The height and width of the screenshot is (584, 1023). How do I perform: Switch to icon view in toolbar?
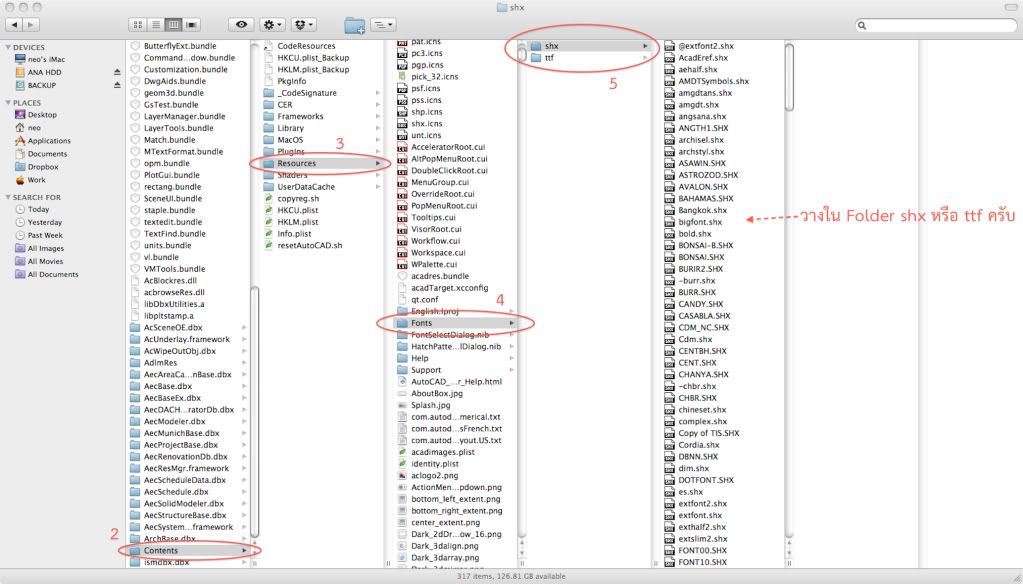(138, 25)
